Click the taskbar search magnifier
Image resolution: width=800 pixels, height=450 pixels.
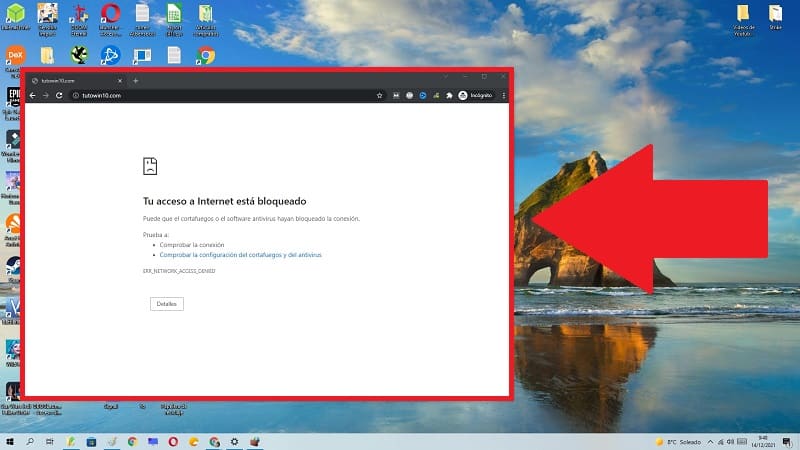[30, 442]
